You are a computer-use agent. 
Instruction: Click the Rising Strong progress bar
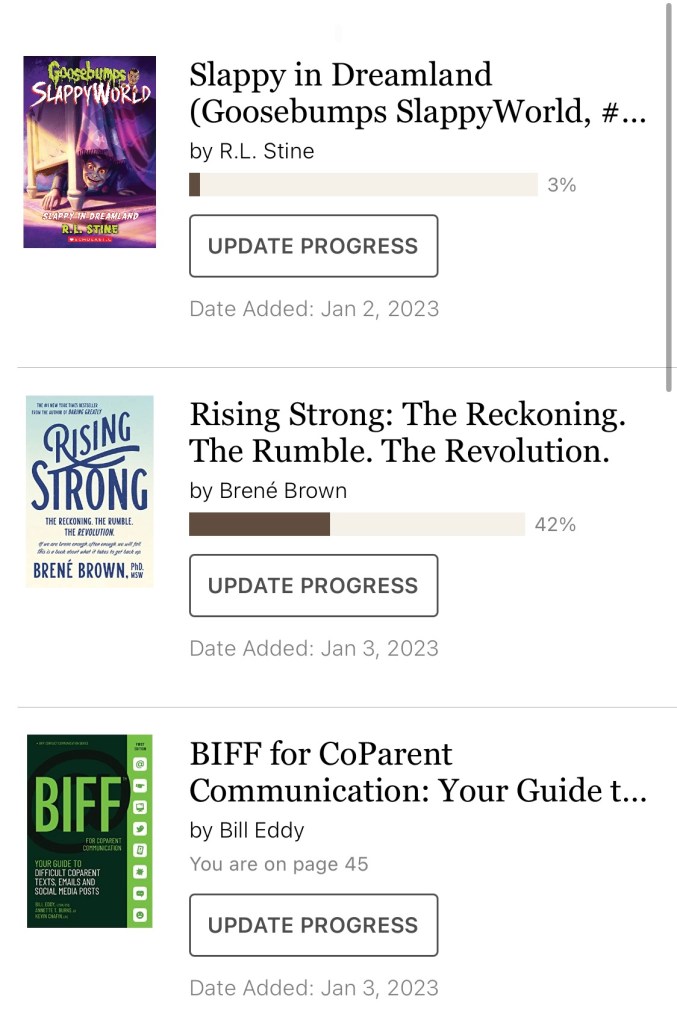356,524
